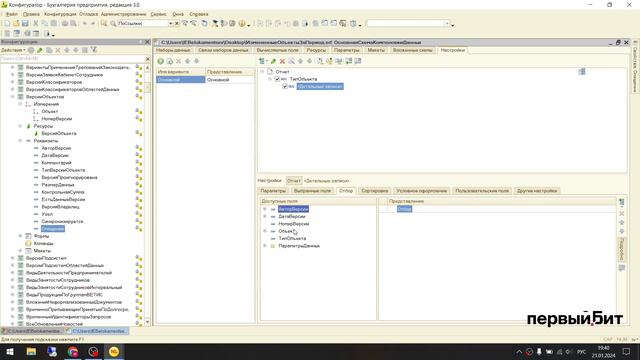Click the New document icon in main toolbar

[7, 24]
